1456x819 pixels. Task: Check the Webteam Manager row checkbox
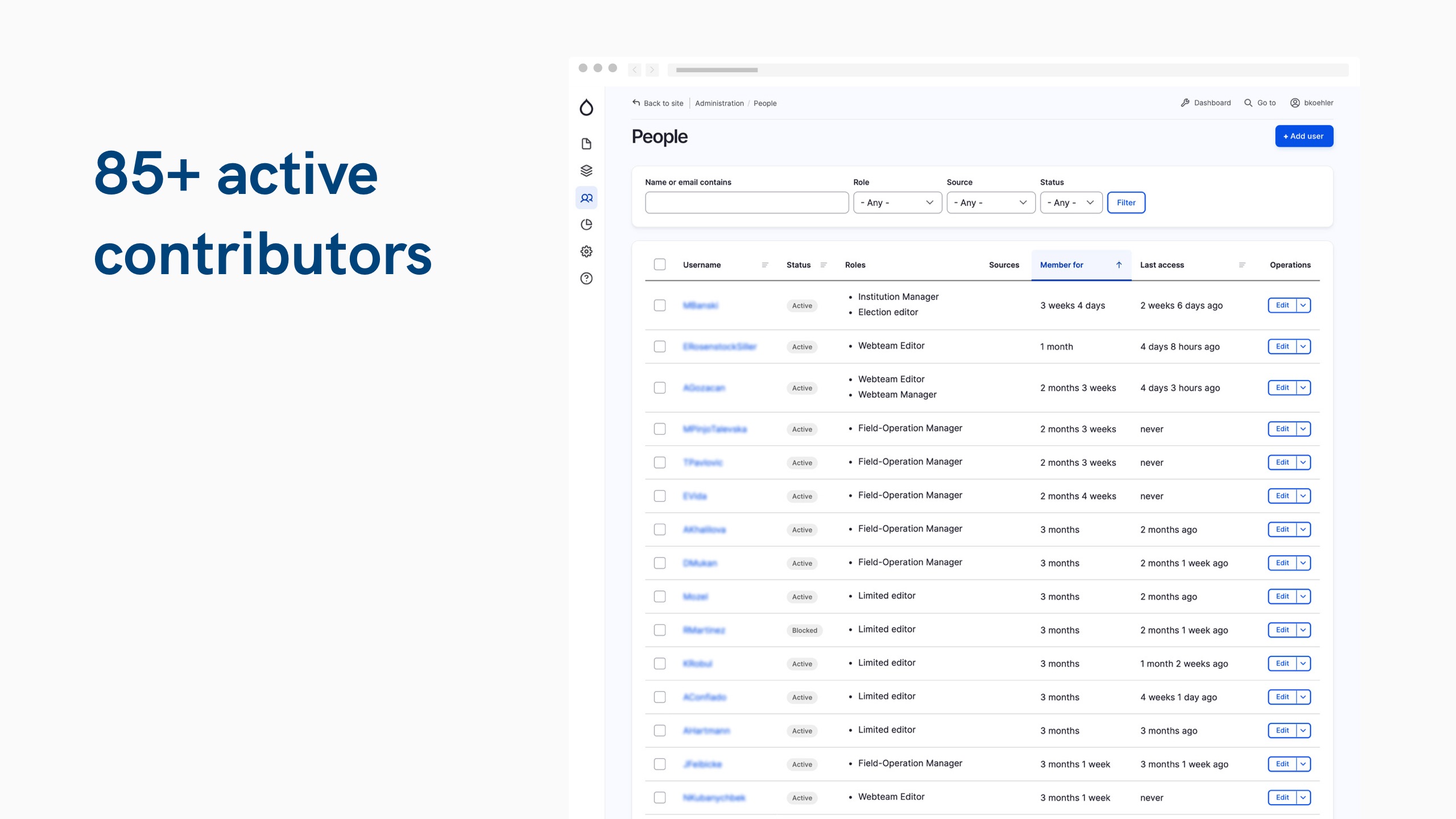click(660, 388)
